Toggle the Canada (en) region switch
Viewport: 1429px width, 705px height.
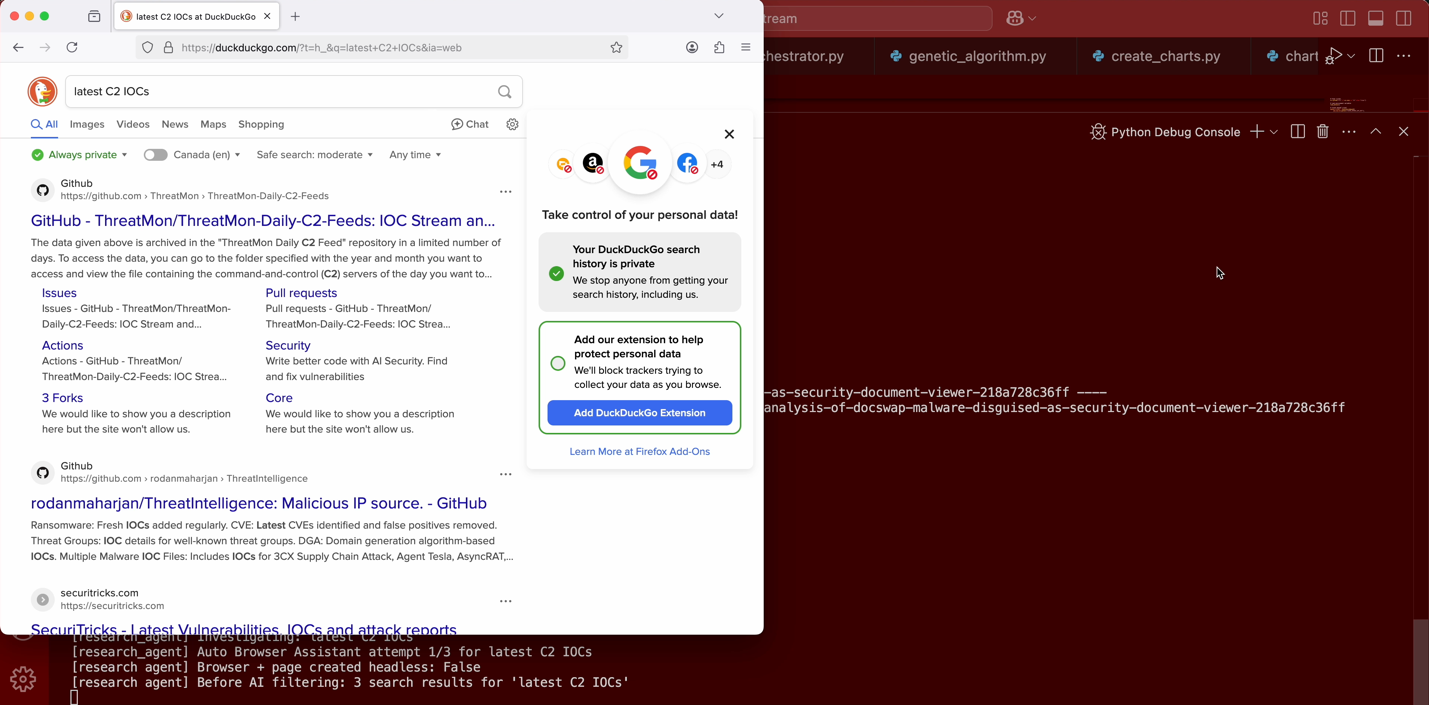[x=156, y=155]
